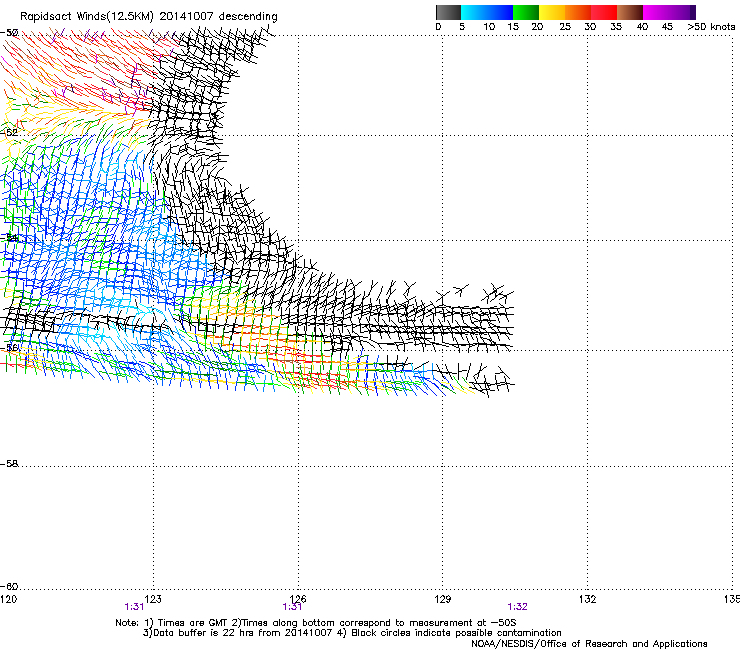Click the purple '1:31' below longitude 123
The height and width of the screenshot is (650, 740).
(x=134, y=607)
